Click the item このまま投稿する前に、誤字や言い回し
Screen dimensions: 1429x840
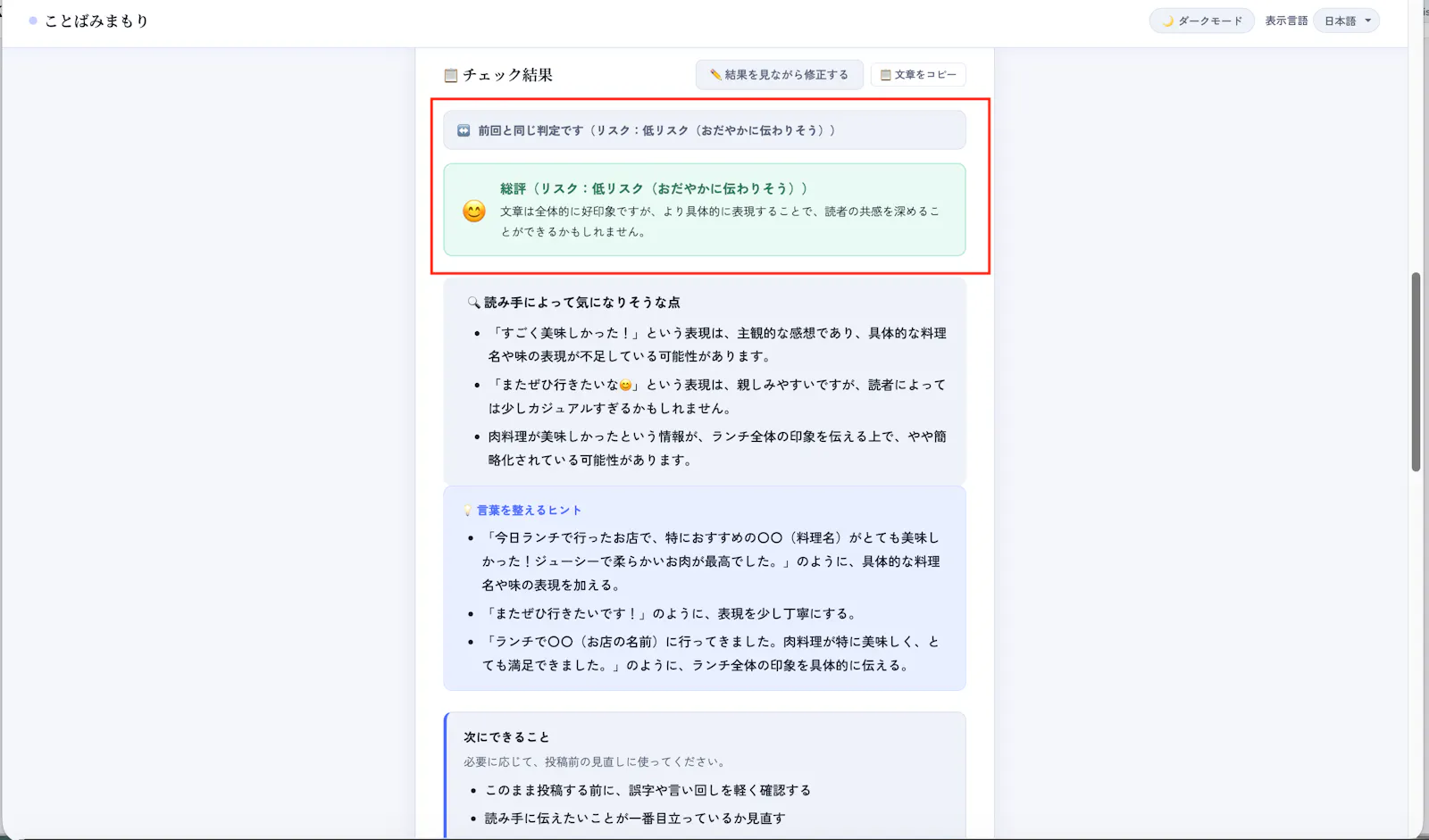point(648,790)
